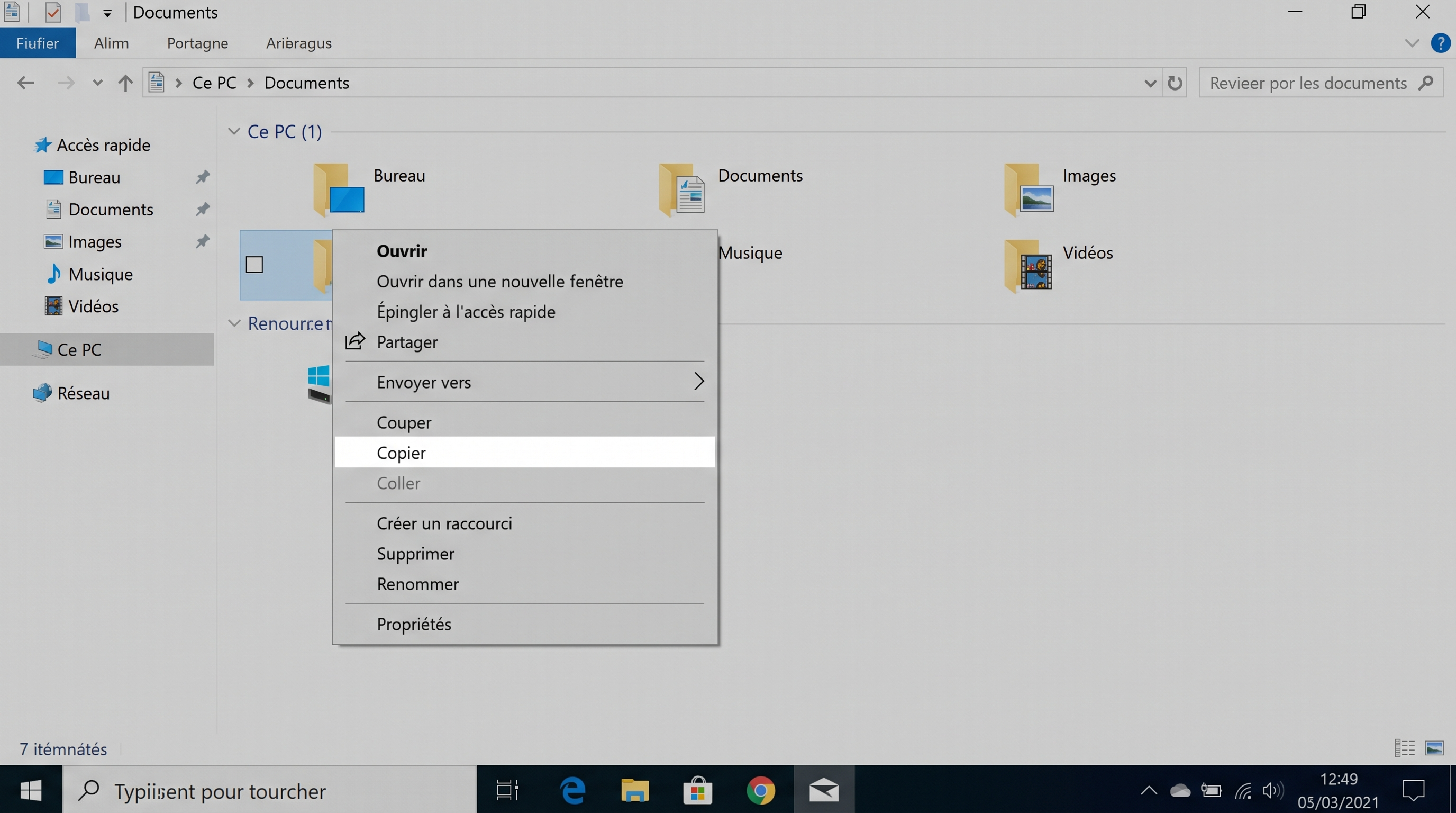Click the Back navigation arrow
This screenshot has width=1456, height=813.
[x=25, y=83]
